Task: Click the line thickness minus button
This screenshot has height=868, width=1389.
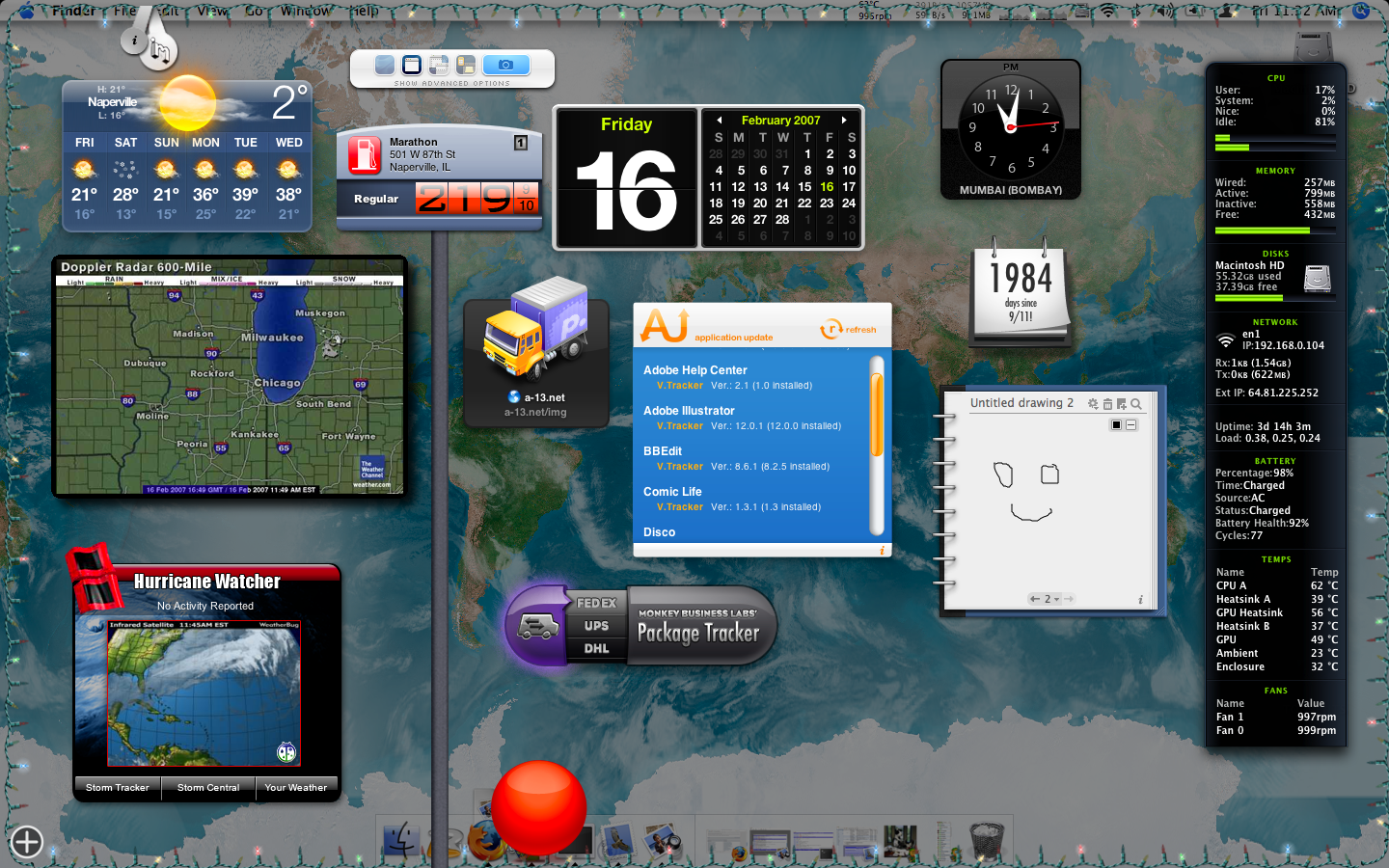Action: (1131, 425)
